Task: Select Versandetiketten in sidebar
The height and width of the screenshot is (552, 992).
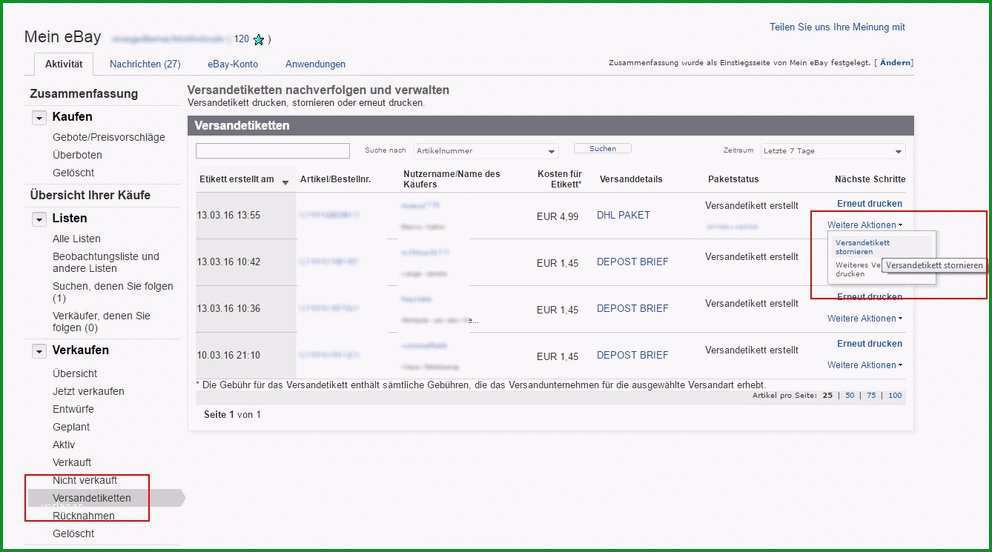Action: click(92, 498)
